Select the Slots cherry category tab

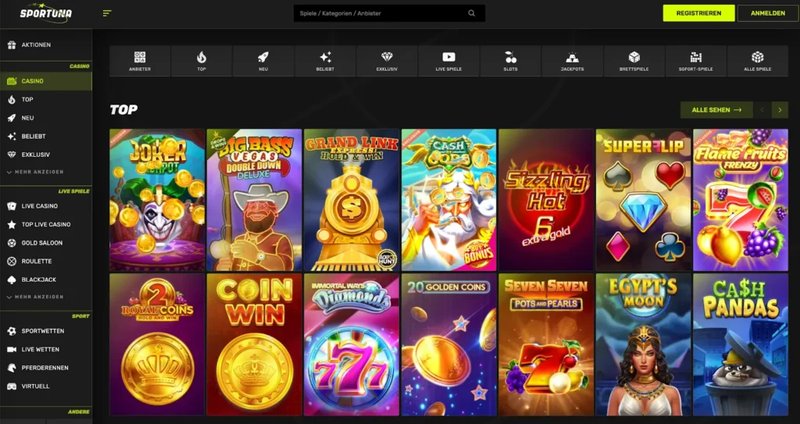(511, 61)
